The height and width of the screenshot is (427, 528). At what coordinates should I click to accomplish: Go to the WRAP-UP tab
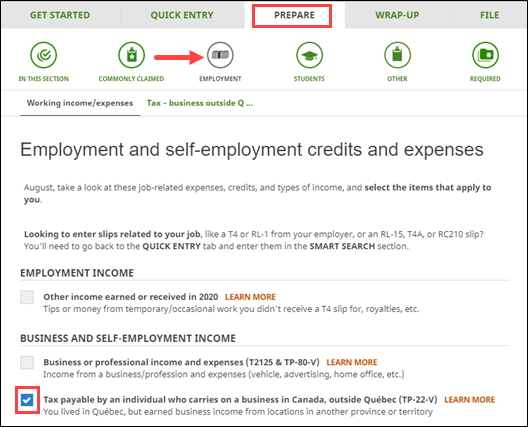pos(397,15)
